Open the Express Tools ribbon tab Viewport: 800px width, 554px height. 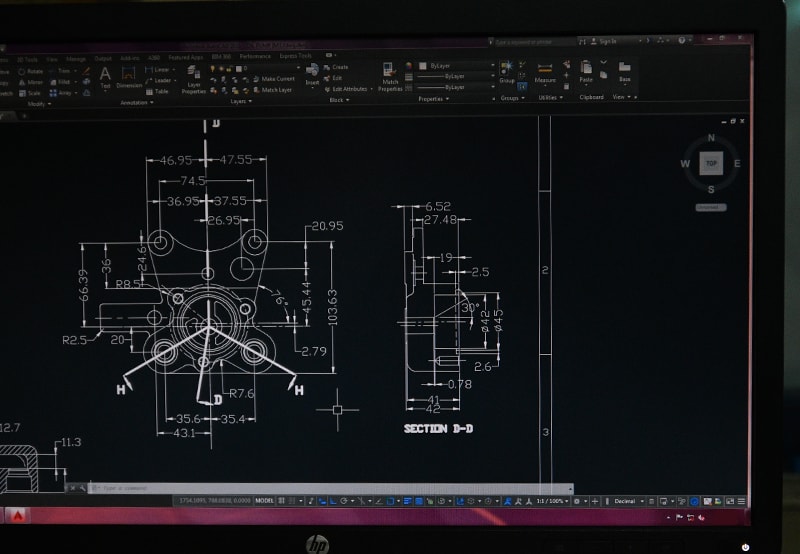(295, 56)
